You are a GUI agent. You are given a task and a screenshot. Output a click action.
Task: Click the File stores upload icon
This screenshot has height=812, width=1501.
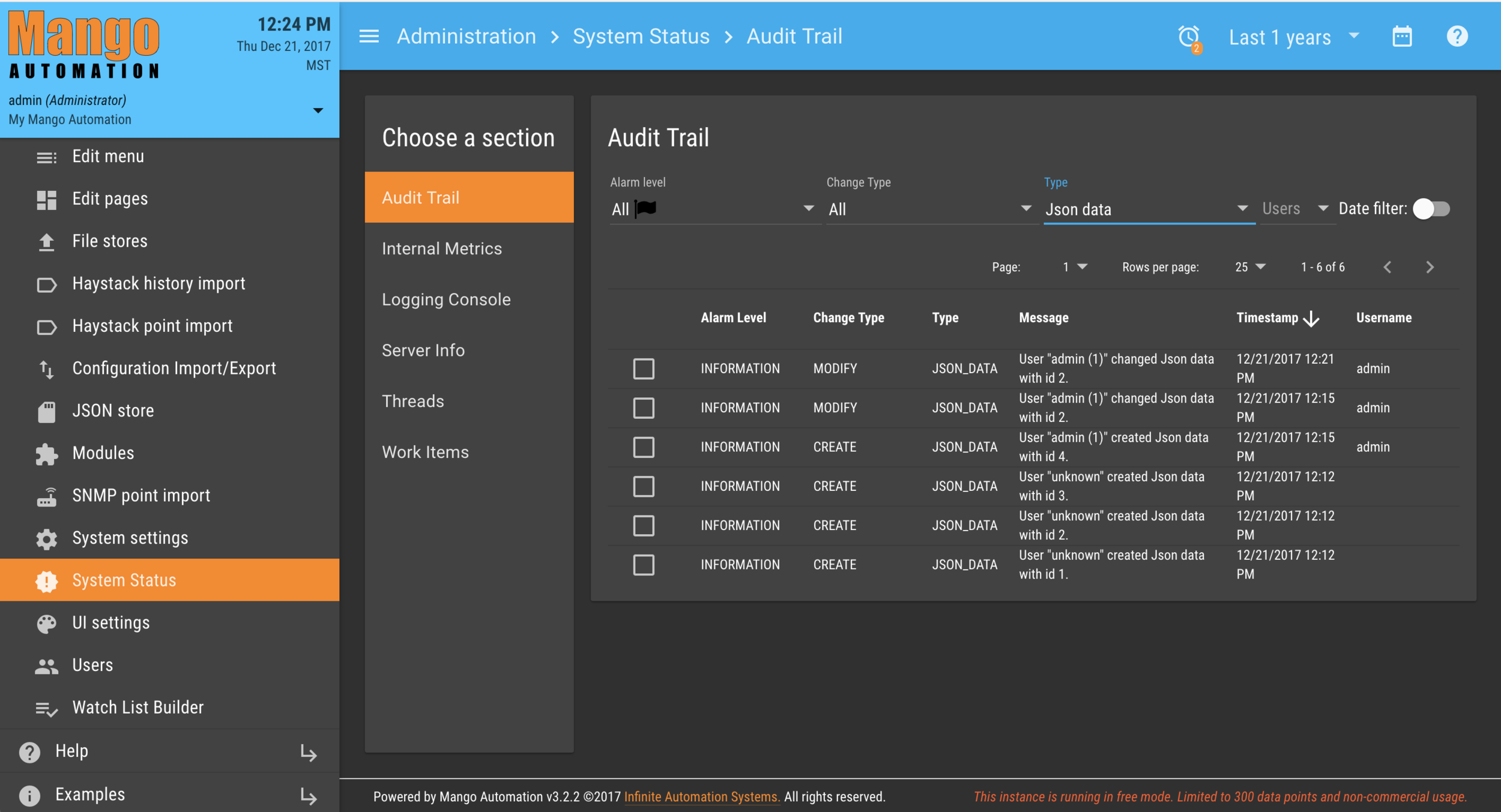tap(46, 242)
